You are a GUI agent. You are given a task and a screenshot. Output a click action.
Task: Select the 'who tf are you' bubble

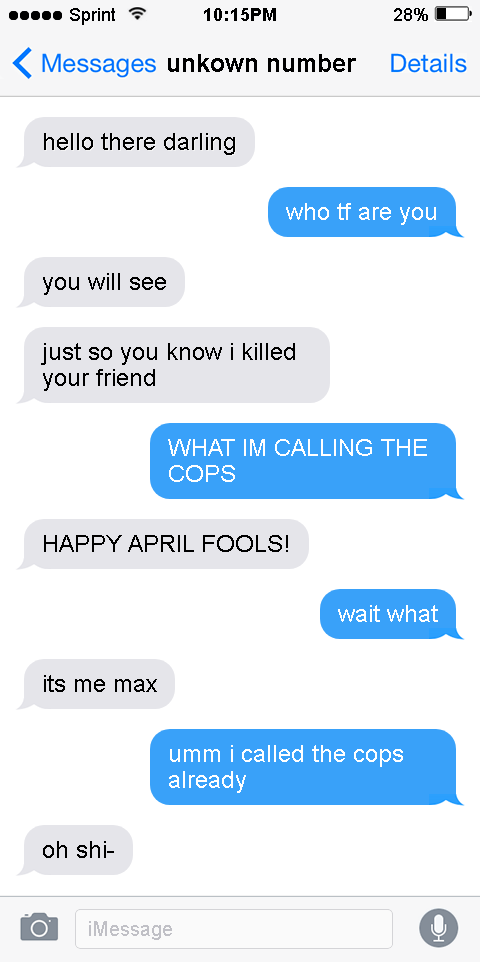point(365,212)
